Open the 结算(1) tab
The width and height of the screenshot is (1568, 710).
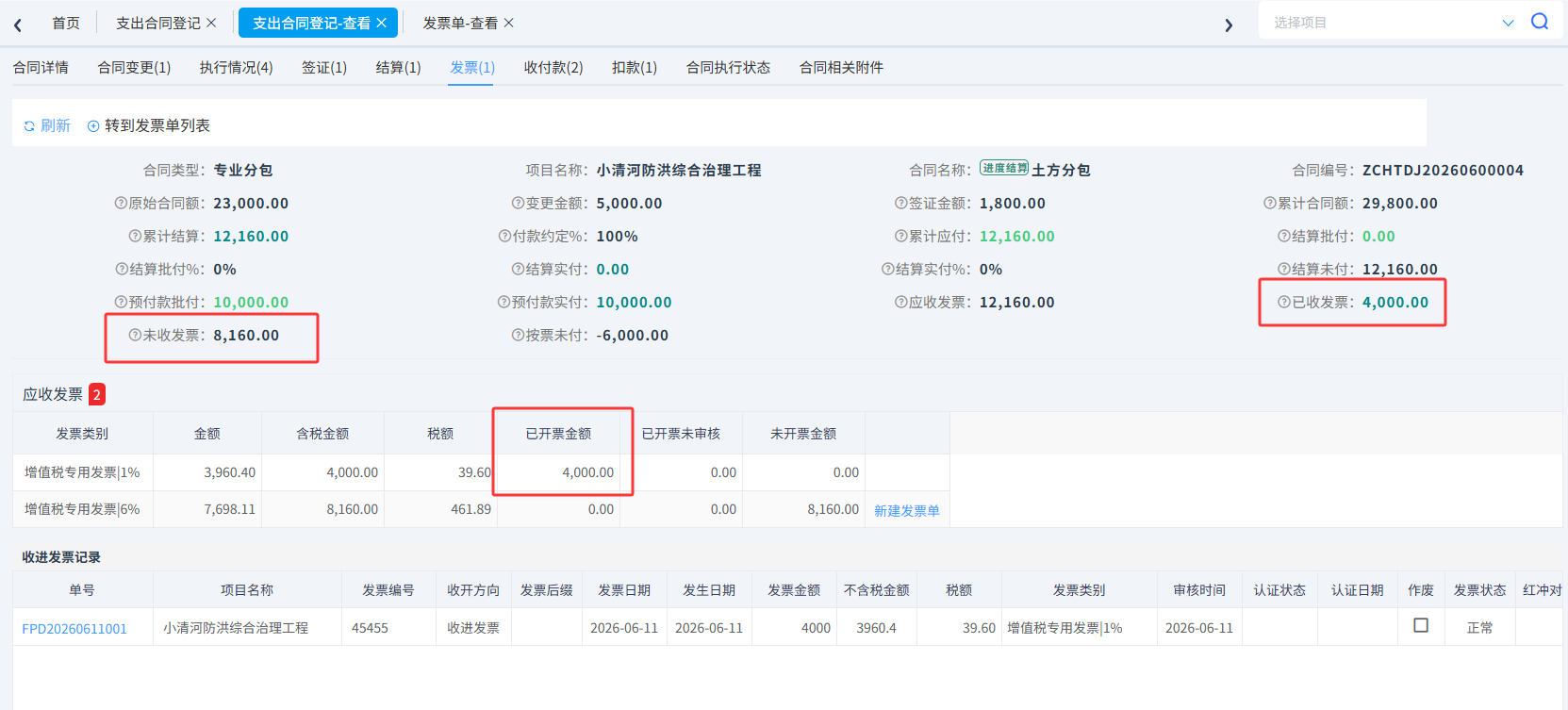tap(398, 67)
